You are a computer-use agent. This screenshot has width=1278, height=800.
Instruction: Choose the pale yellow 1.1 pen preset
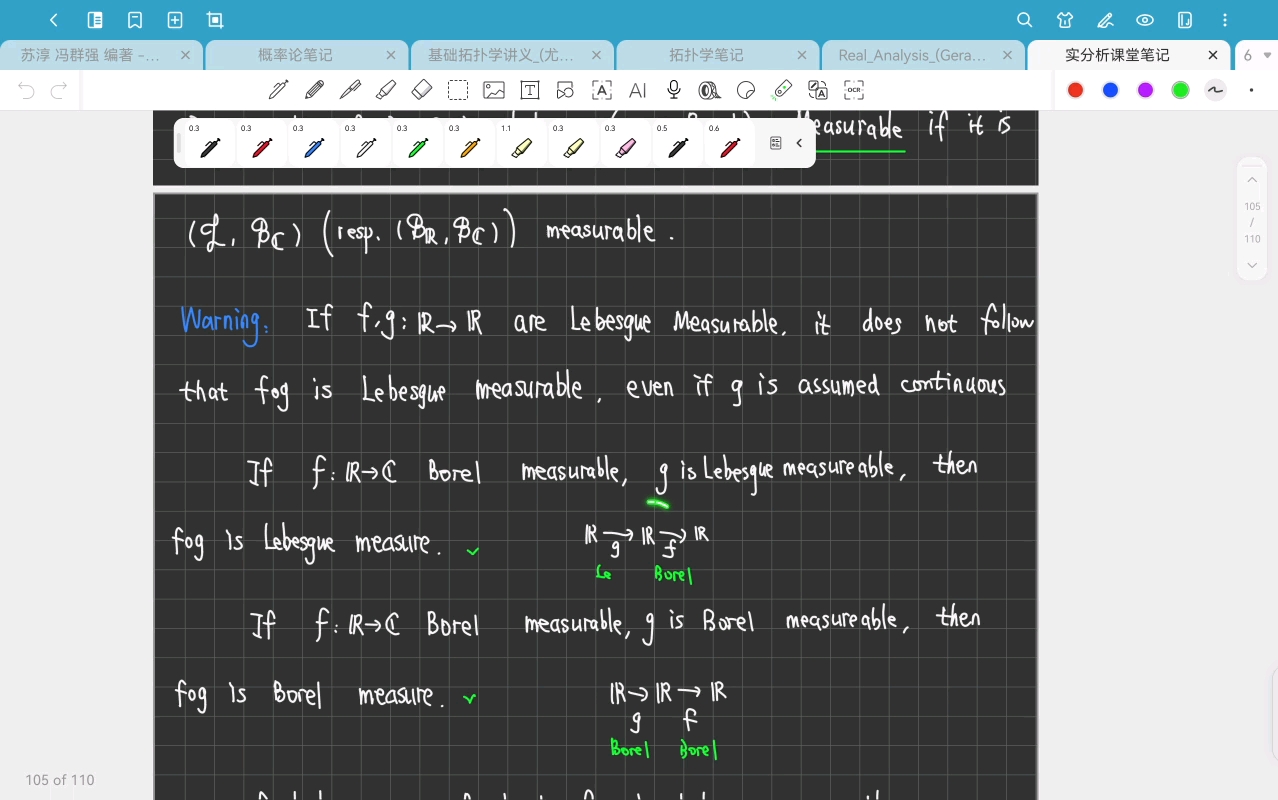(522, 143)
